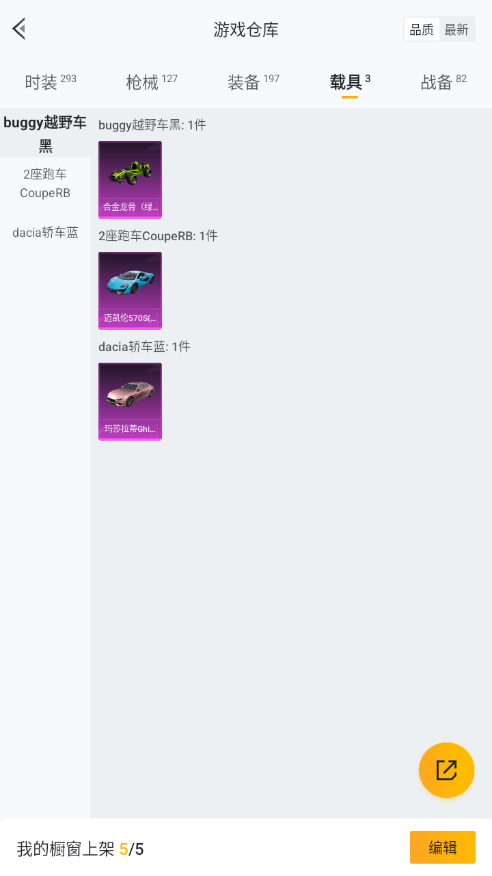492x876 pixels.
Task: Open the pink 玛莎拉蒂 sedan item
Action: 130,402
